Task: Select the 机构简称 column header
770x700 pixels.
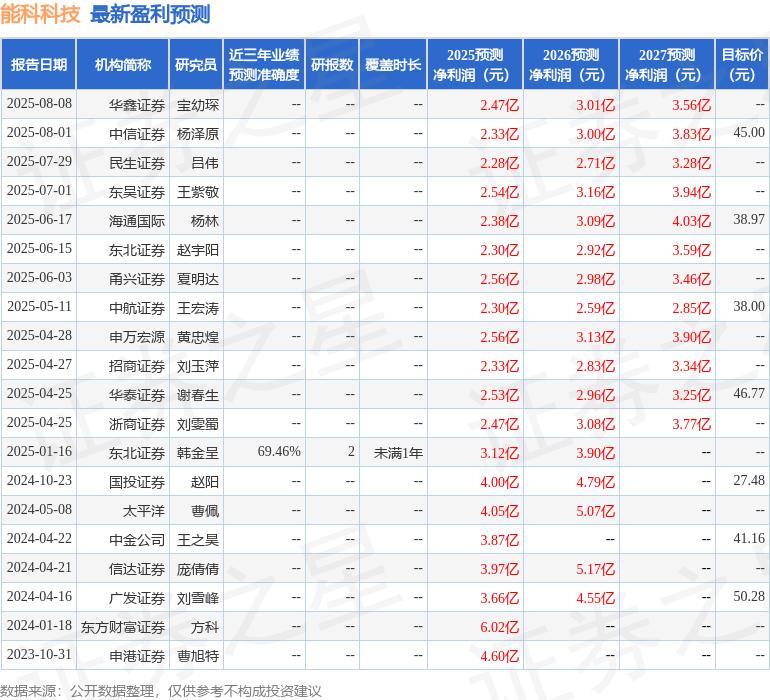Action: 123,64
